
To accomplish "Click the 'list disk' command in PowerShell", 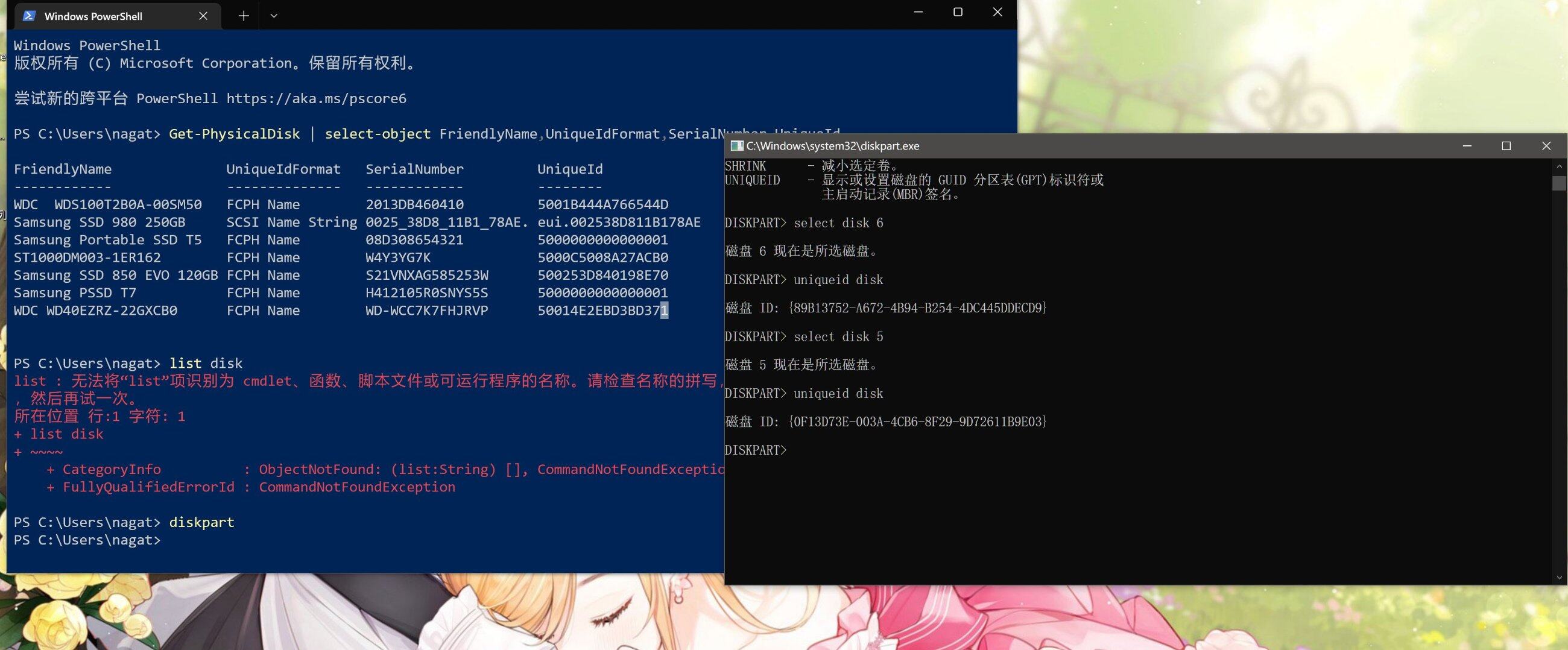I will [206, 364].
